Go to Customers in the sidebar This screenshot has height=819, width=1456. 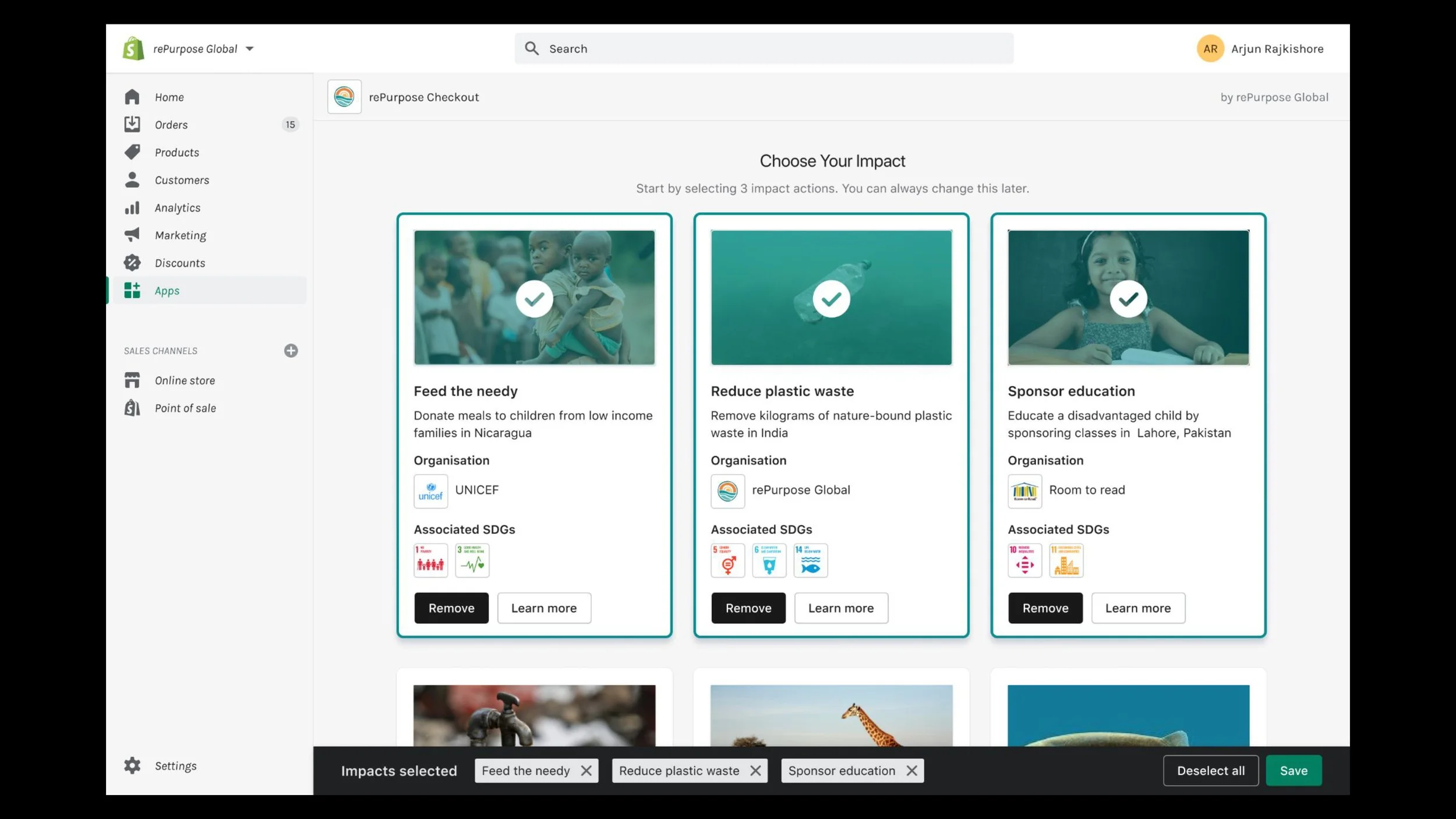click(x=182, y=180)
